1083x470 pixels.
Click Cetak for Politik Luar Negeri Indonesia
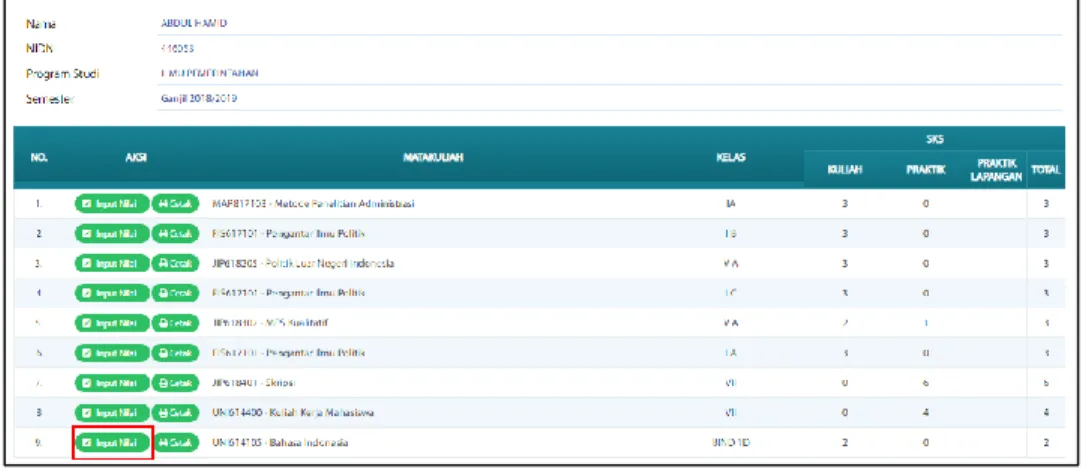tap(175, 263)
